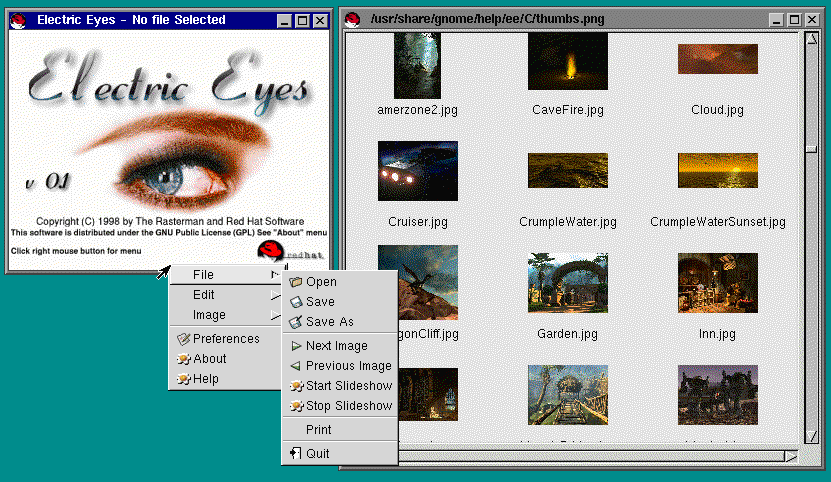
Task: Minimize the Electric Eyes window
Action: point(285,21)
